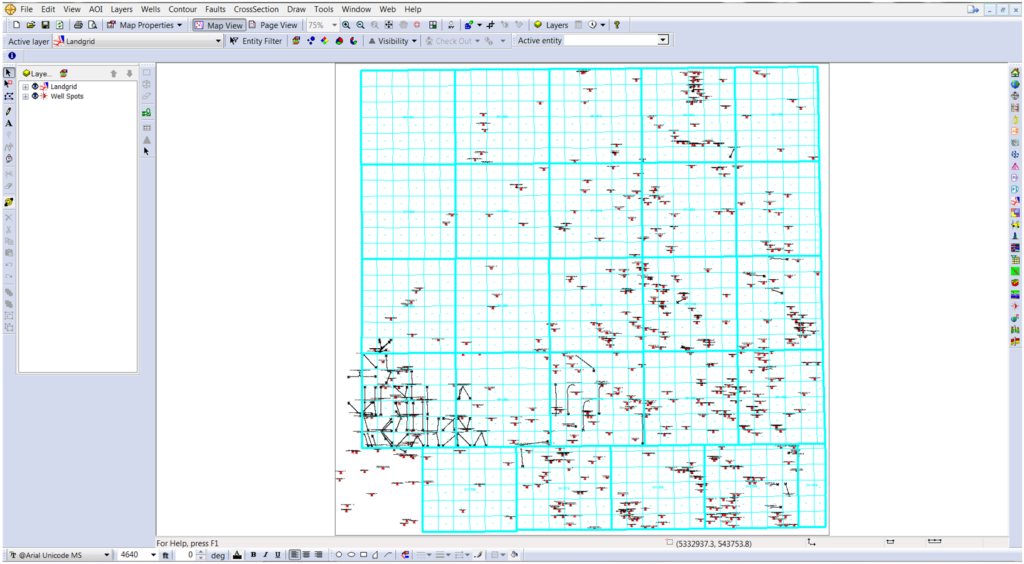This screenshot has width=1024, height=564.
Task: Expand the Well Spots tree node
Action: (25, 96)
